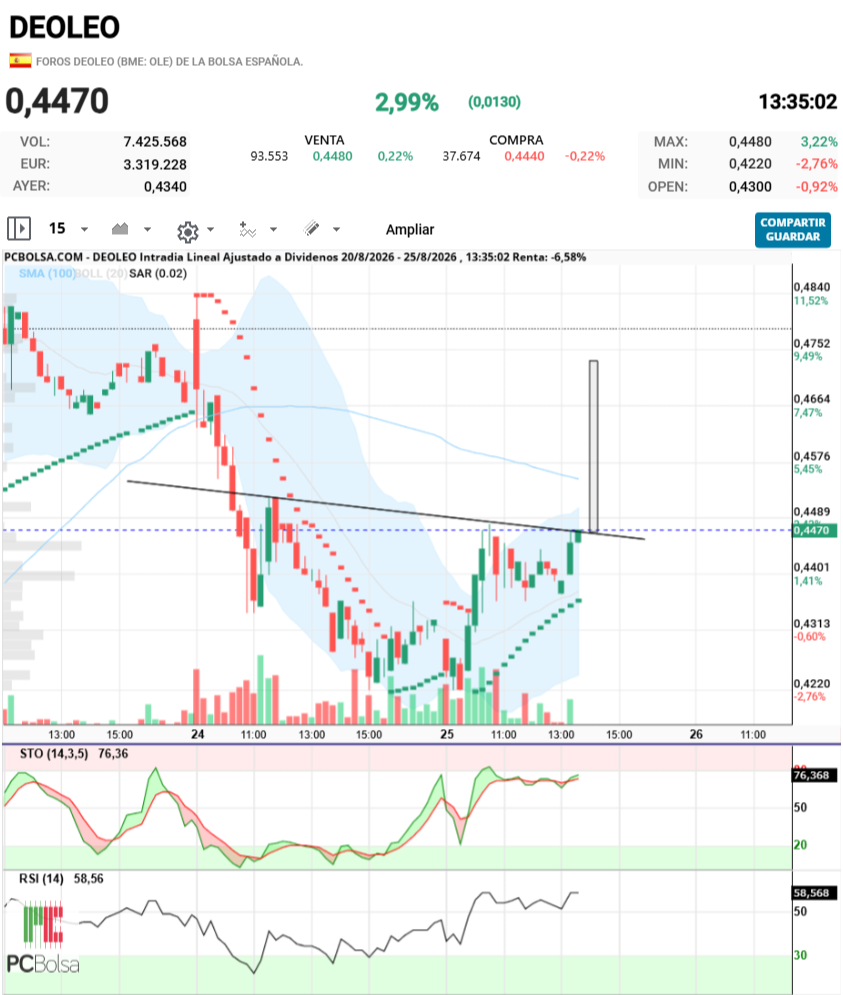Click the EUR value 3.319.228

point(155,164)
